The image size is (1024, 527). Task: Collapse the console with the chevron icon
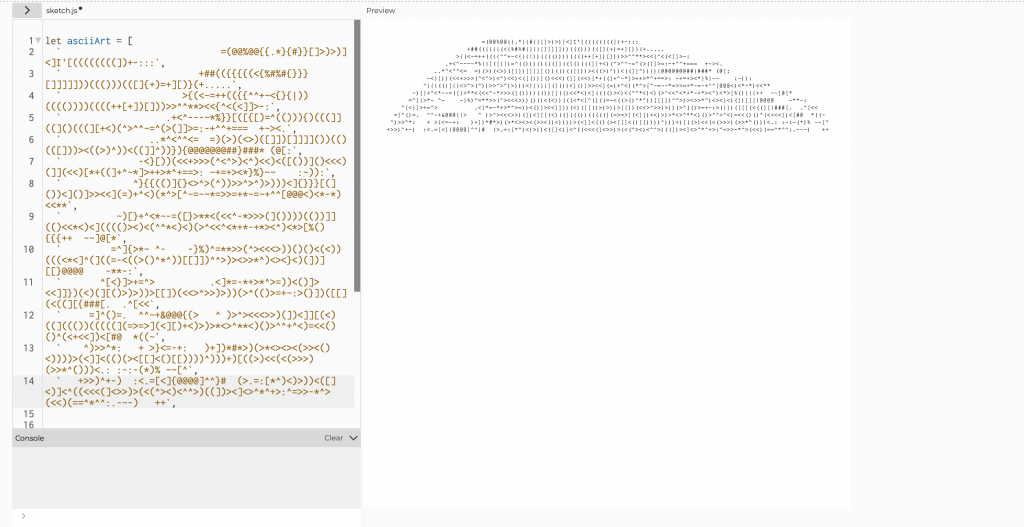point(353,438)
